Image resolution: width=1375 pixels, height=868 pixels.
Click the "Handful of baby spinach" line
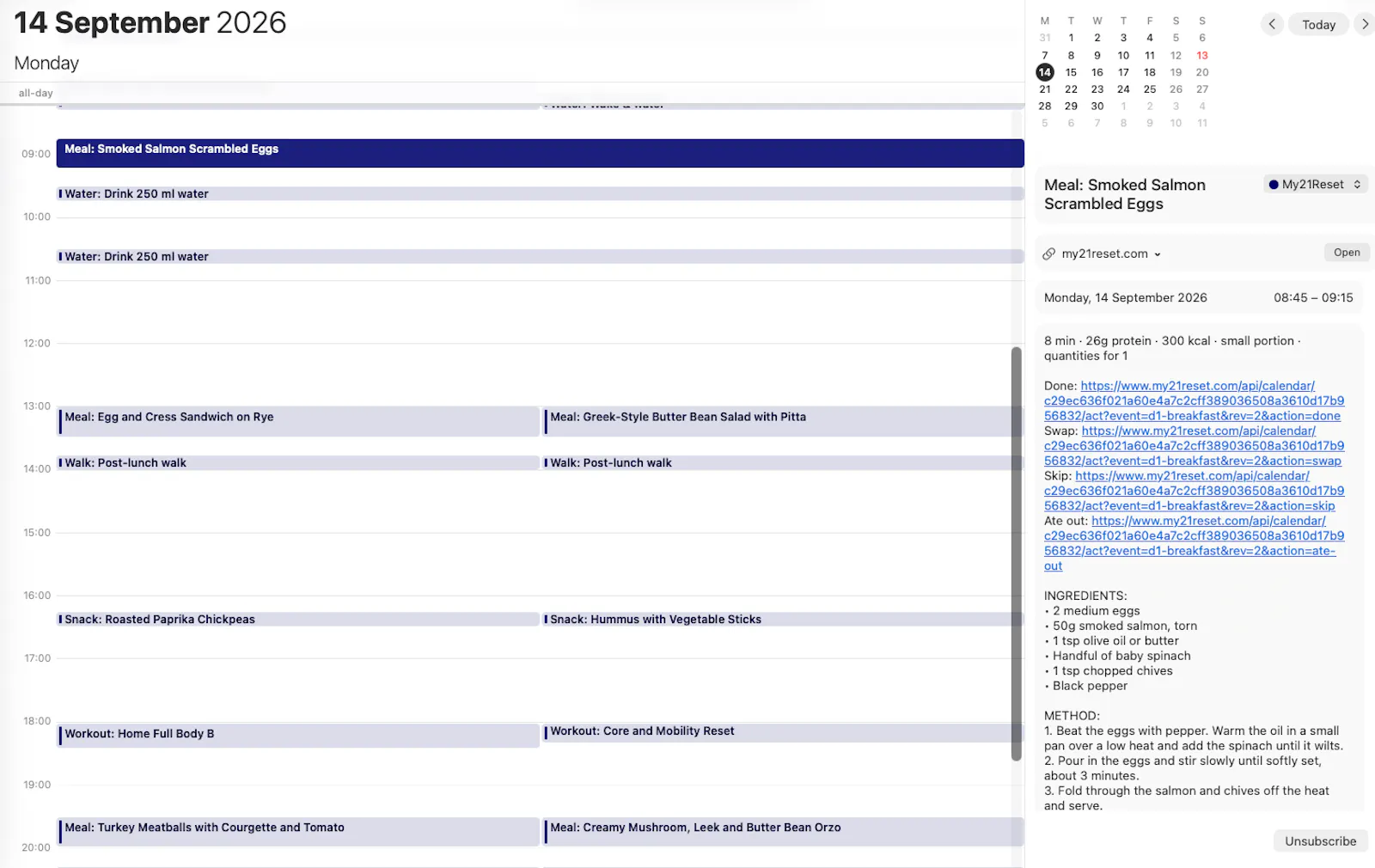[1117, 656]
